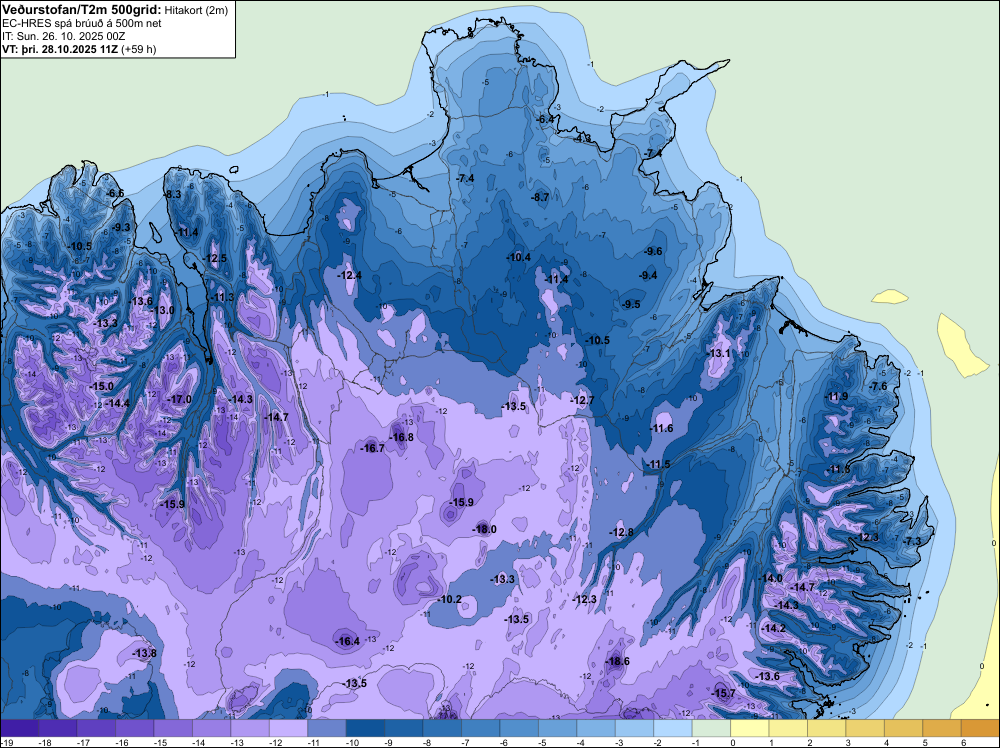1000x748 pixels.
Task: Click the -15.0 temperature value on the map
Action: coord(101,386)
